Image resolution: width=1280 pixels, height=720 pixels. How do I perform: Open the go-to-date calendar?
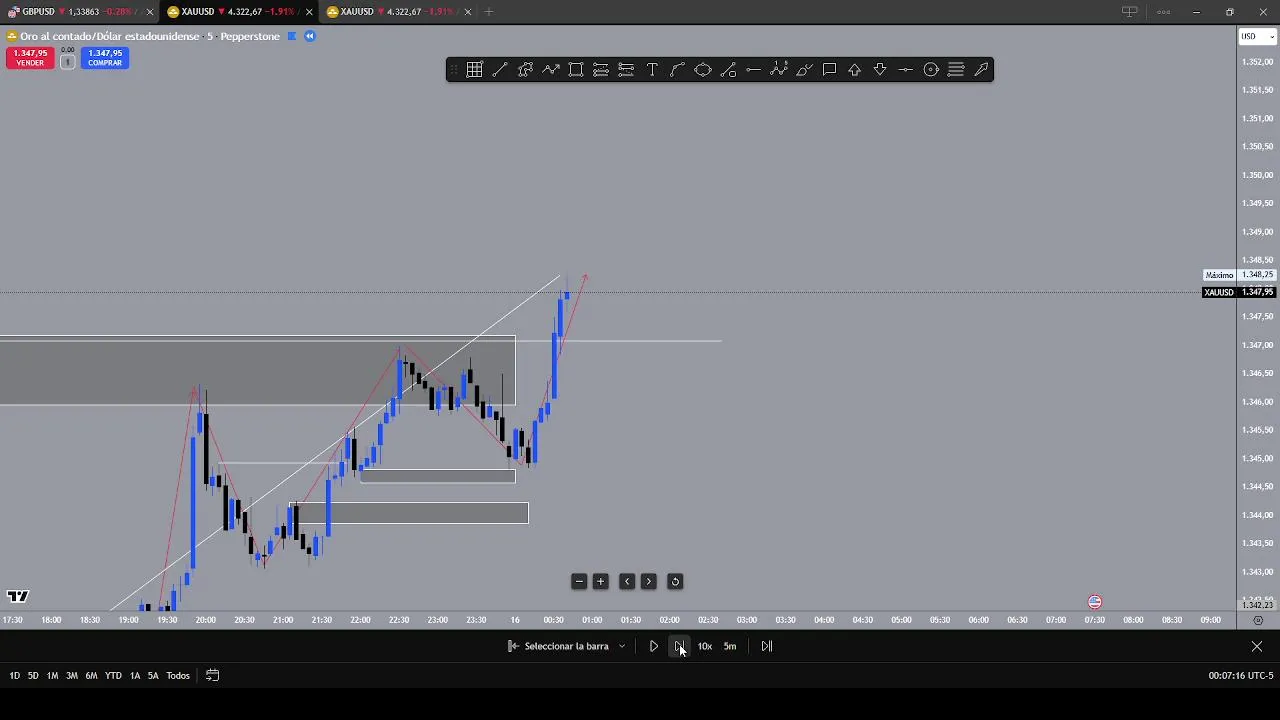(x=212, y=676)
